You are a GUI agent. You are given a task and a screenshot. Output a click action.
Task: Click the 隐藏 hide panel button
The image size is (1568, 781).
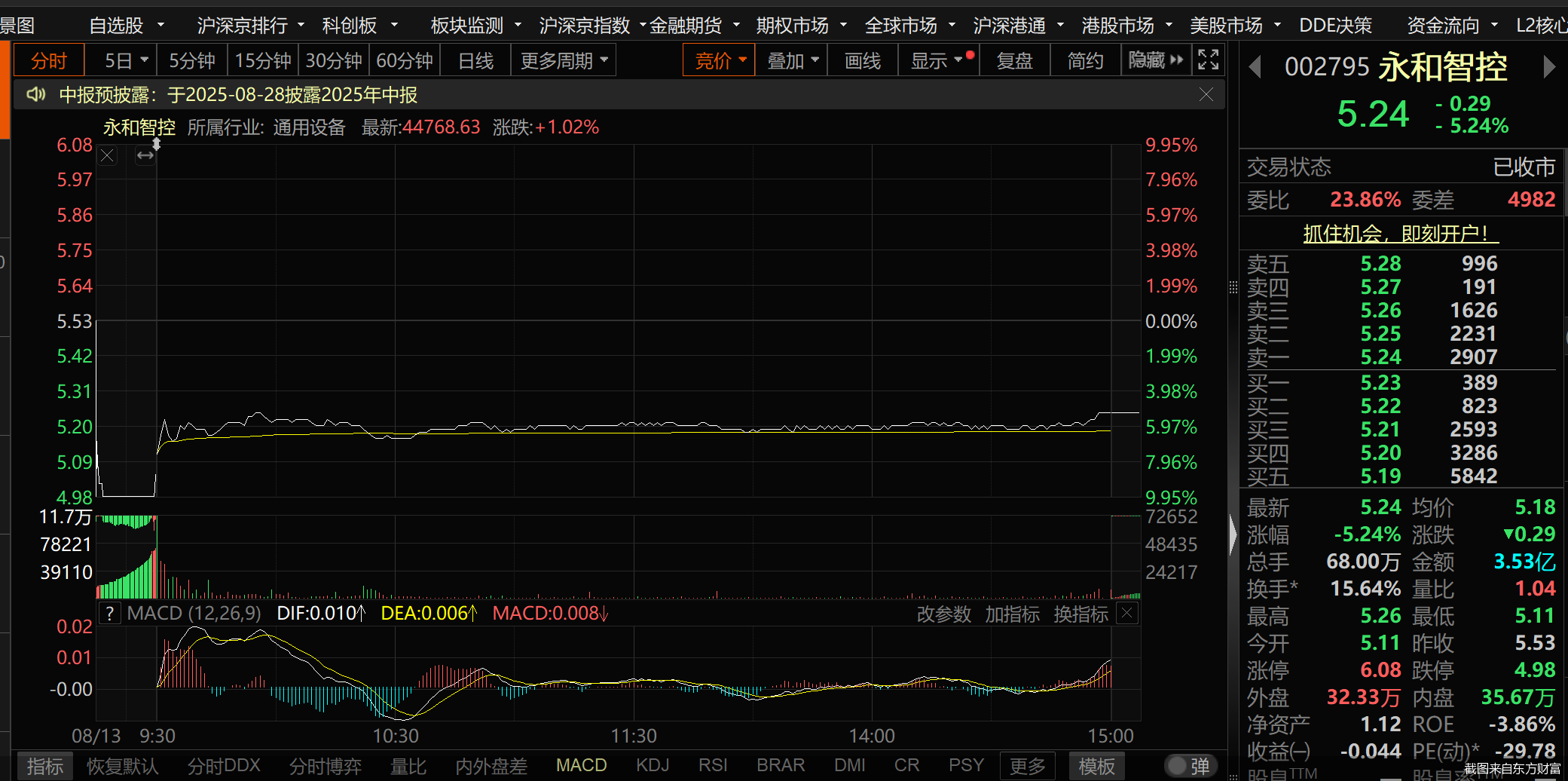click(1156, 60)
